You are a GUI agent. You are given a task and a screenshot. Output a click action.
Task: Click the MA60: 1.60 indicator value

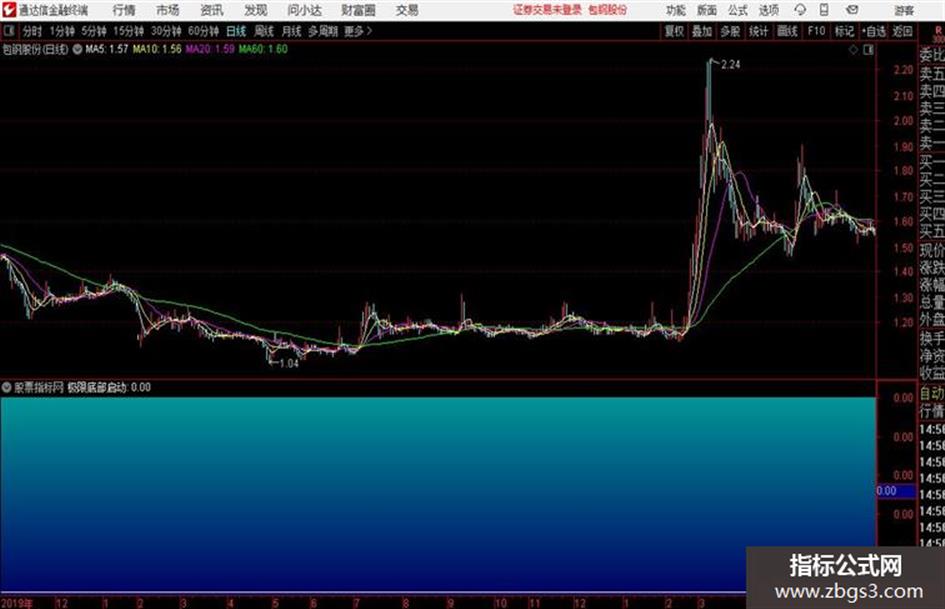tap(263, 49)
